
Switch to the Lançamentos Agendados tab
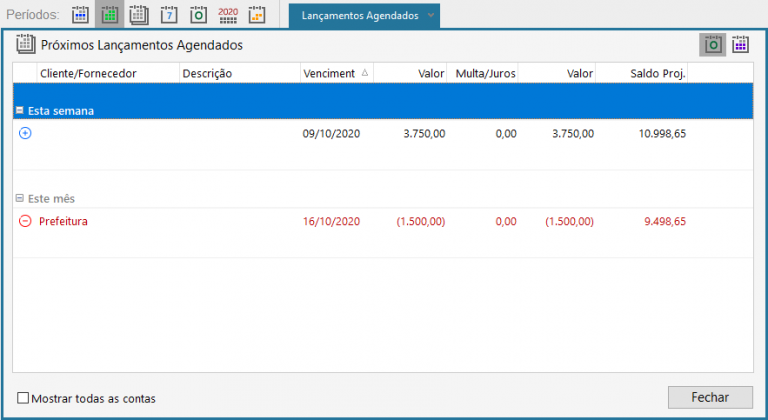click(359, 16)
